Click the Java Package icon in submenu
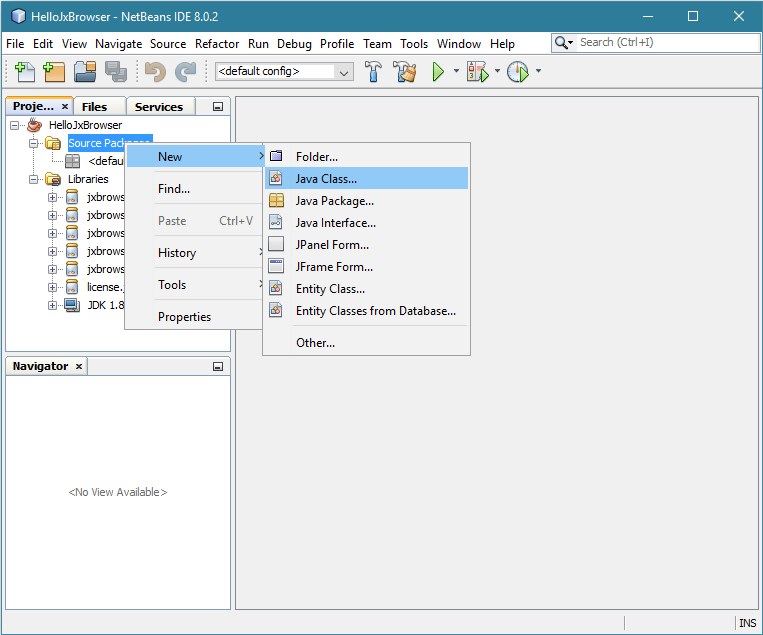This screenshot has width=763, height=635. pos(276,200)
